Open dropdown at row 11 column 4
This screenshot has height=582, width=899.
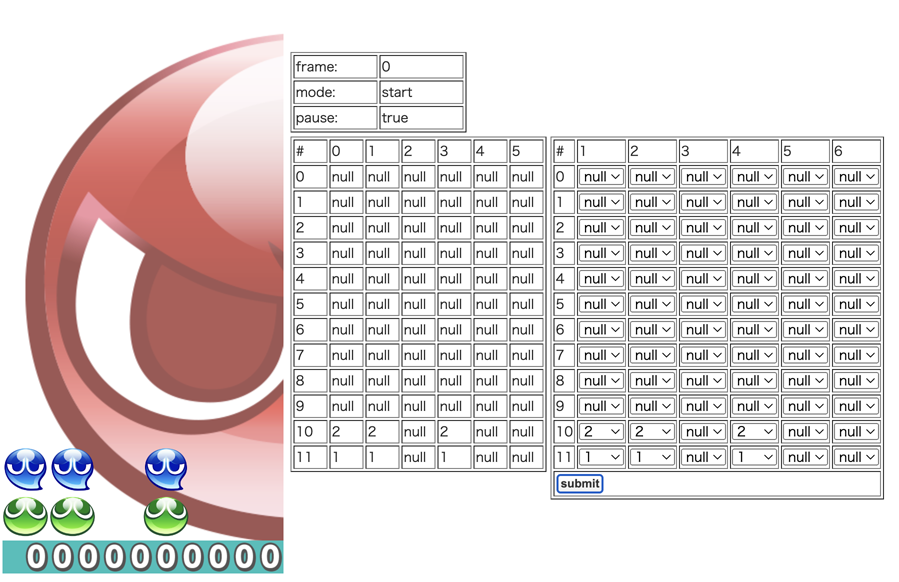(754, 457)
